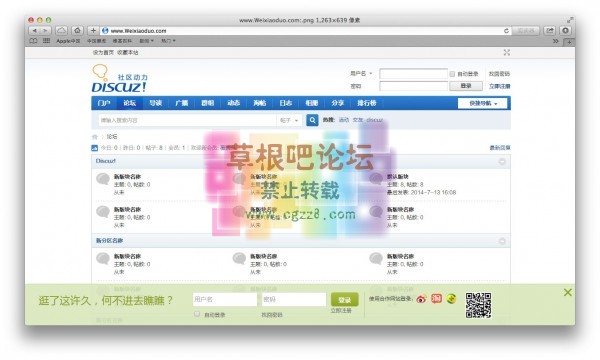Click the blue forum statistics chart icon
Viewport: 600px width, 360px height.
(95, 148)
